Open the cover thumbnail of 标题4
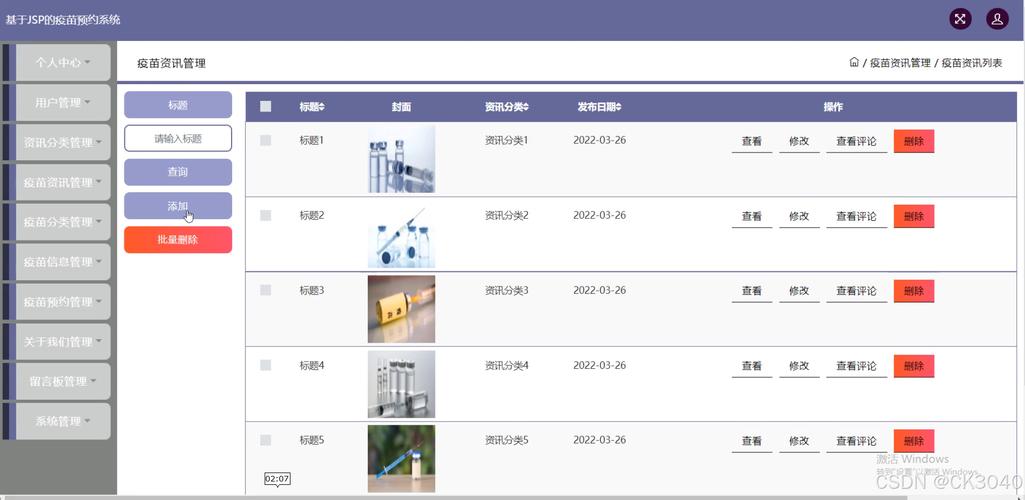 tap(401, 384)
